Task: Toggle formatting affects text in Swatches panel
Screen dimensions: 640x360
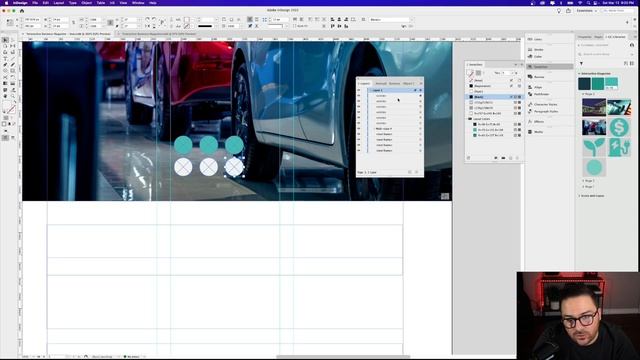Action: click(x=484, y=73)
